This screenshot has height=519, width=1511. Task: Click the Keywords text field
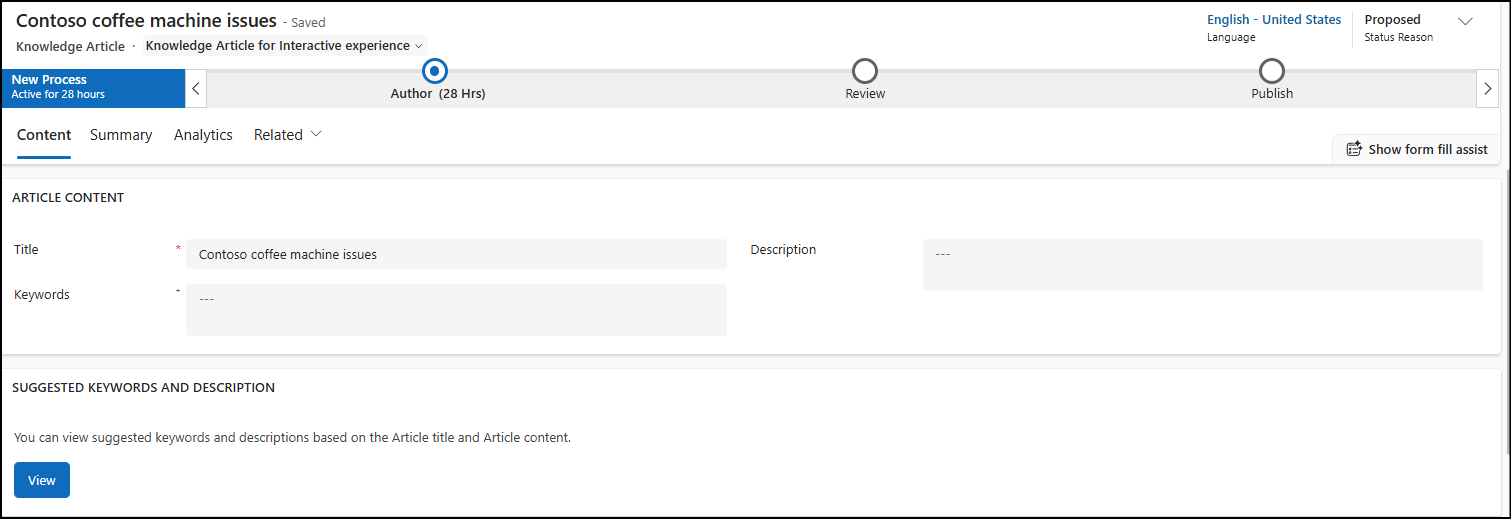pyautogui.click(x=456, y=309)
